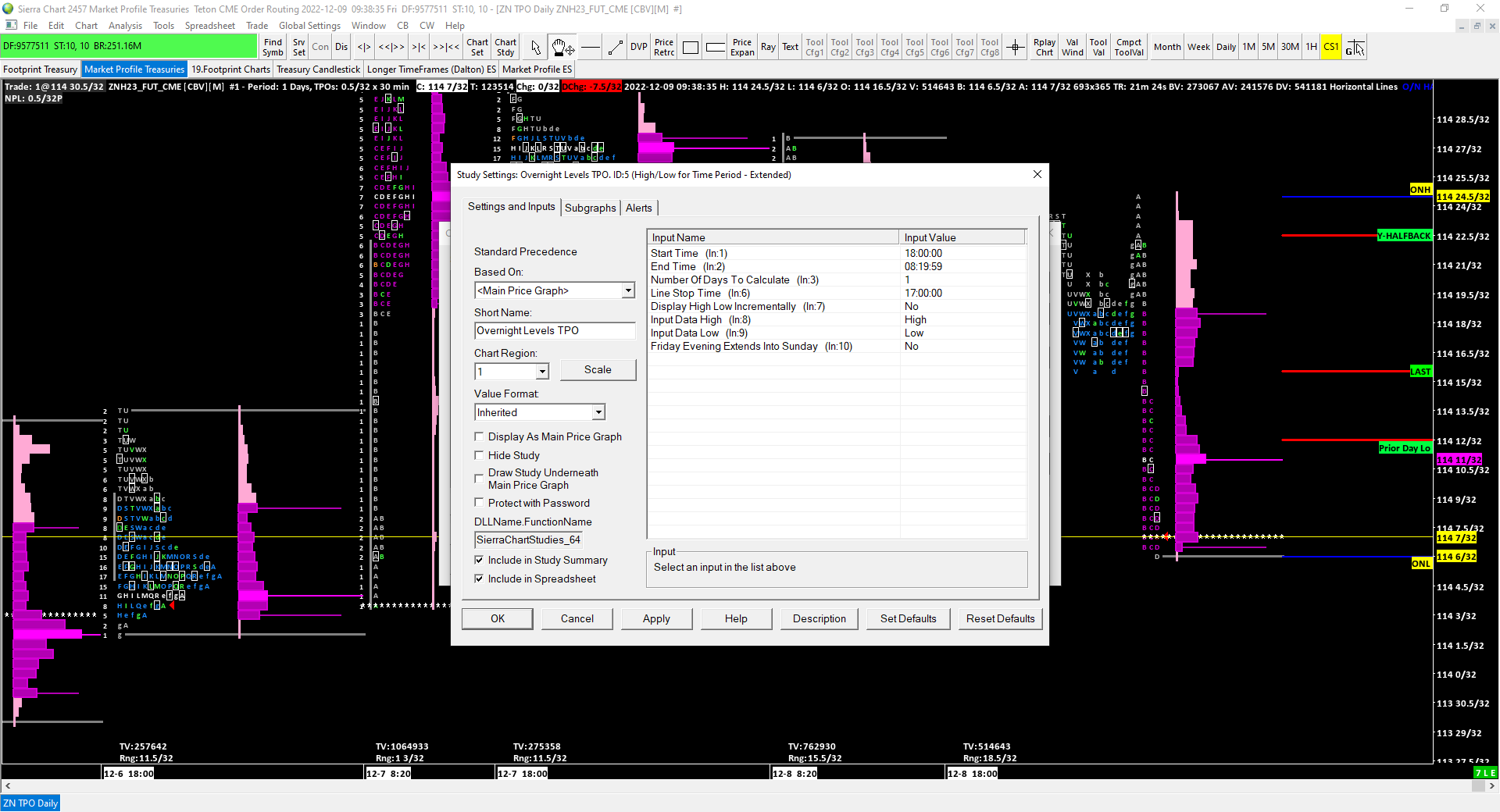Viewport: 1500px width, 812px height.
Task: Open the Global Settings menu
Action: tap(309, 26)
